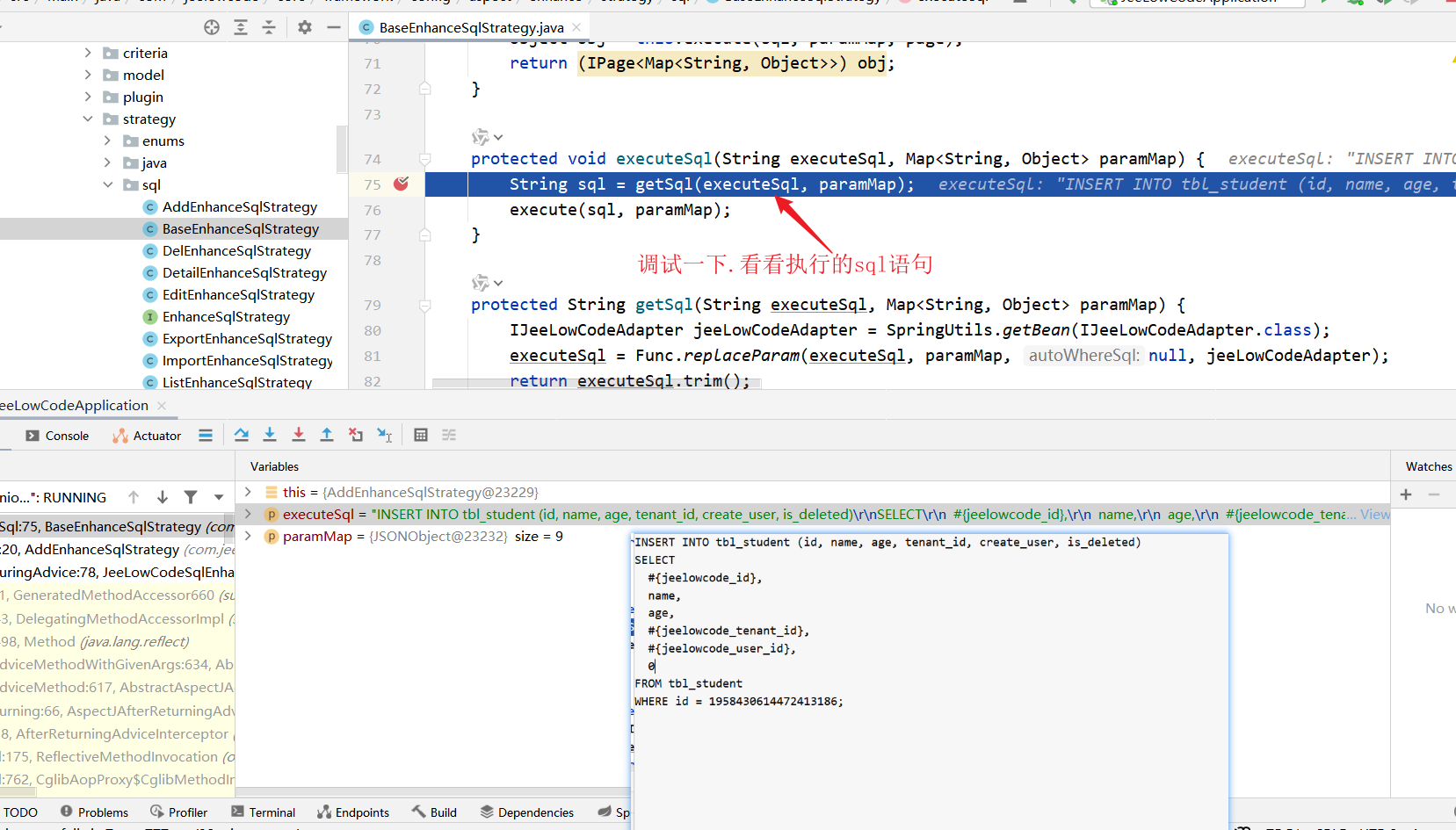Viewport: 1456px width, 830px height.
Task: Open the Terminal tool window
Action: (x=263, y=812)
